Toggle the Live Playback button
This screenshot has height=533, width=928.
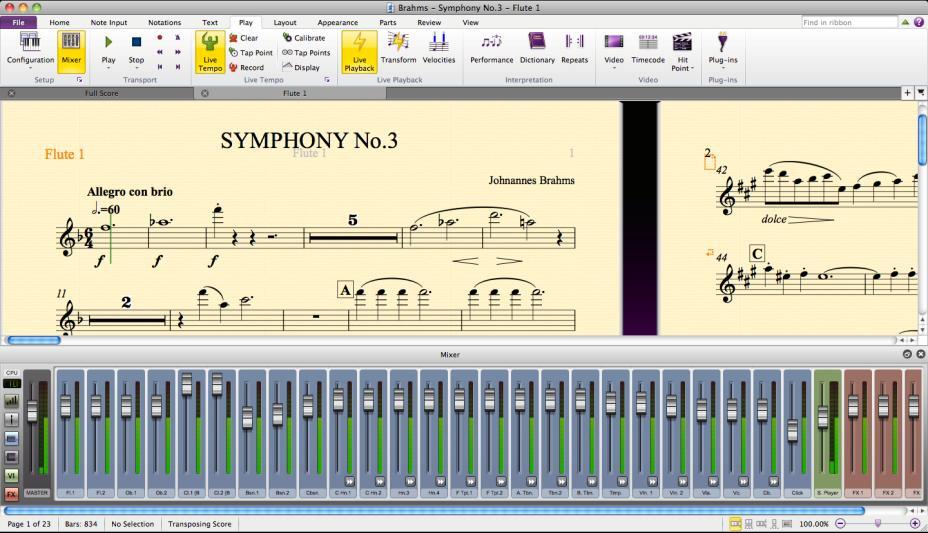[359, 52]
